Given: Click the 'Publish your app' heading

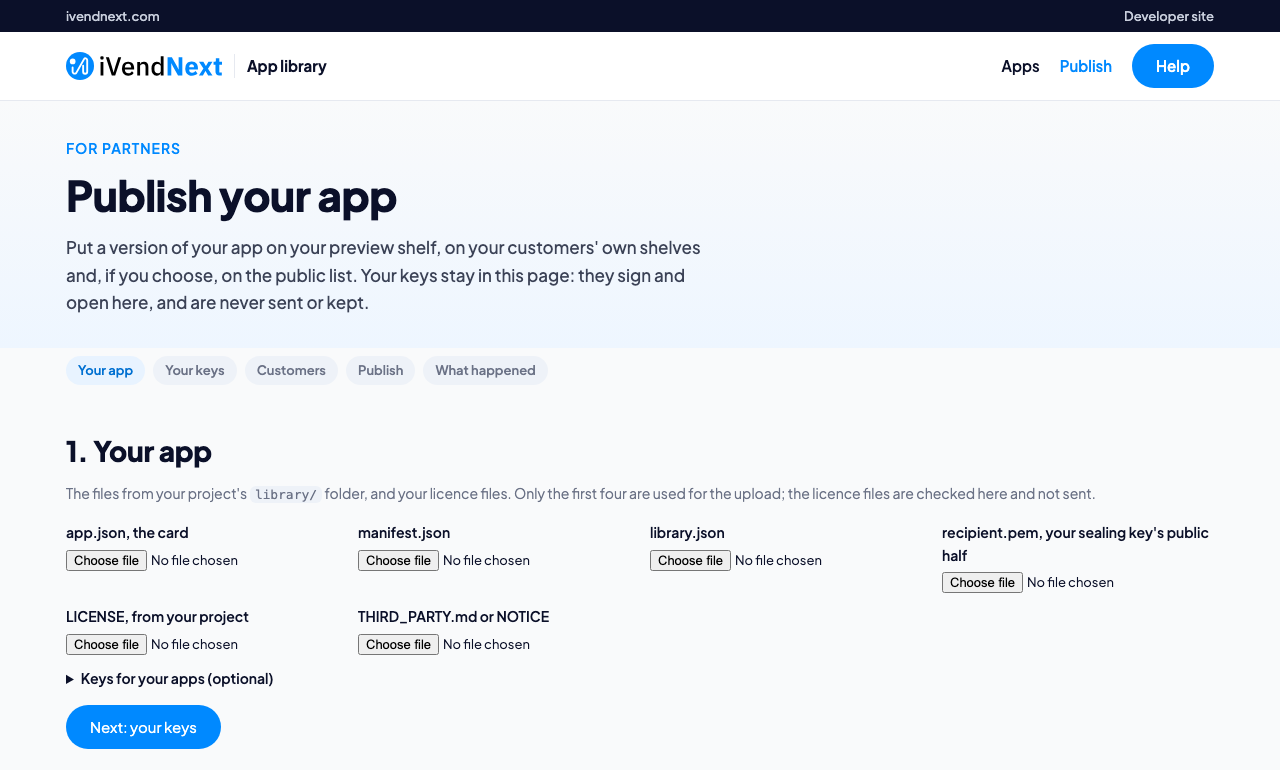Looking at the screenshot, I should pyautogui.click(x=231, y=196).
